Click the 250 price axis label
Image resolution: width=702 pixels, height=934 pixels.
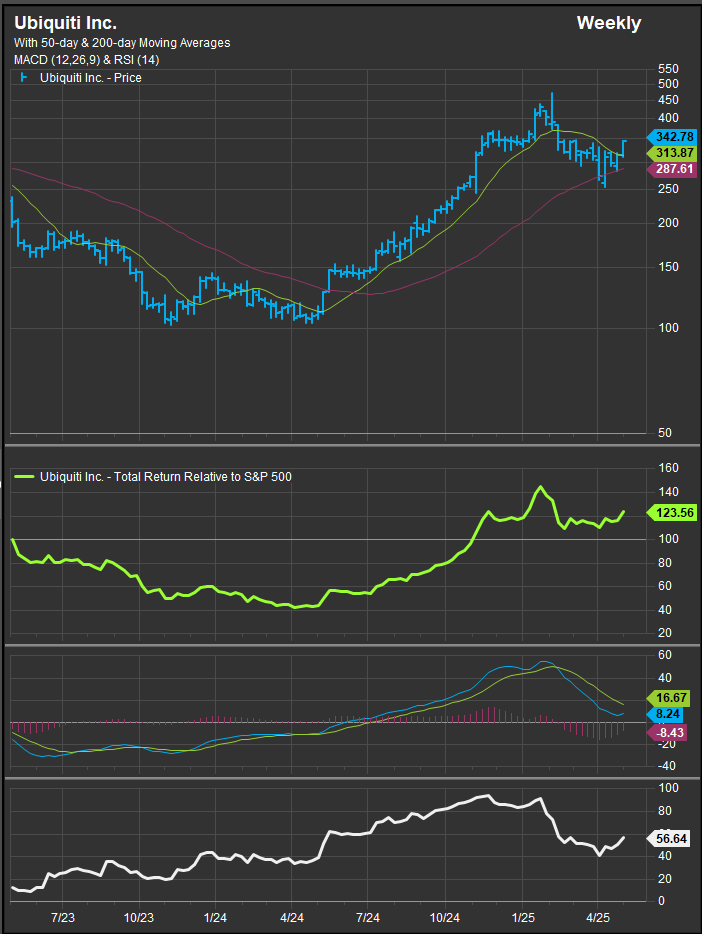click(668, 189)
